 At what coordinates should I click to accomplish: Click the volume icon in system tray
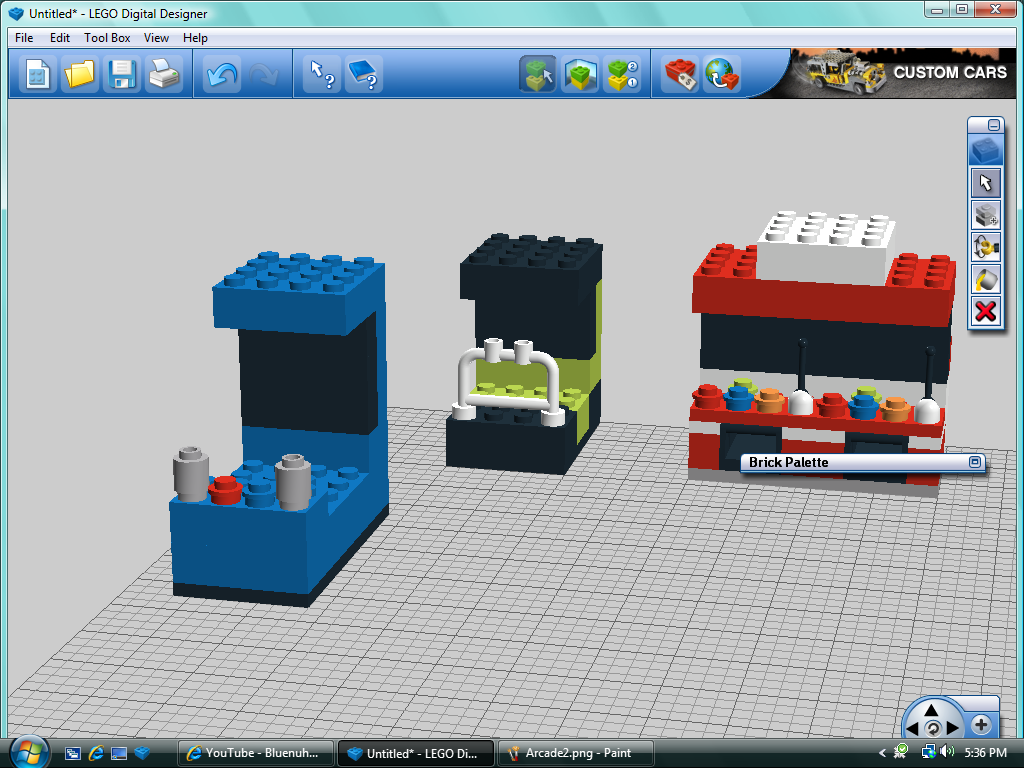(947, 752)
